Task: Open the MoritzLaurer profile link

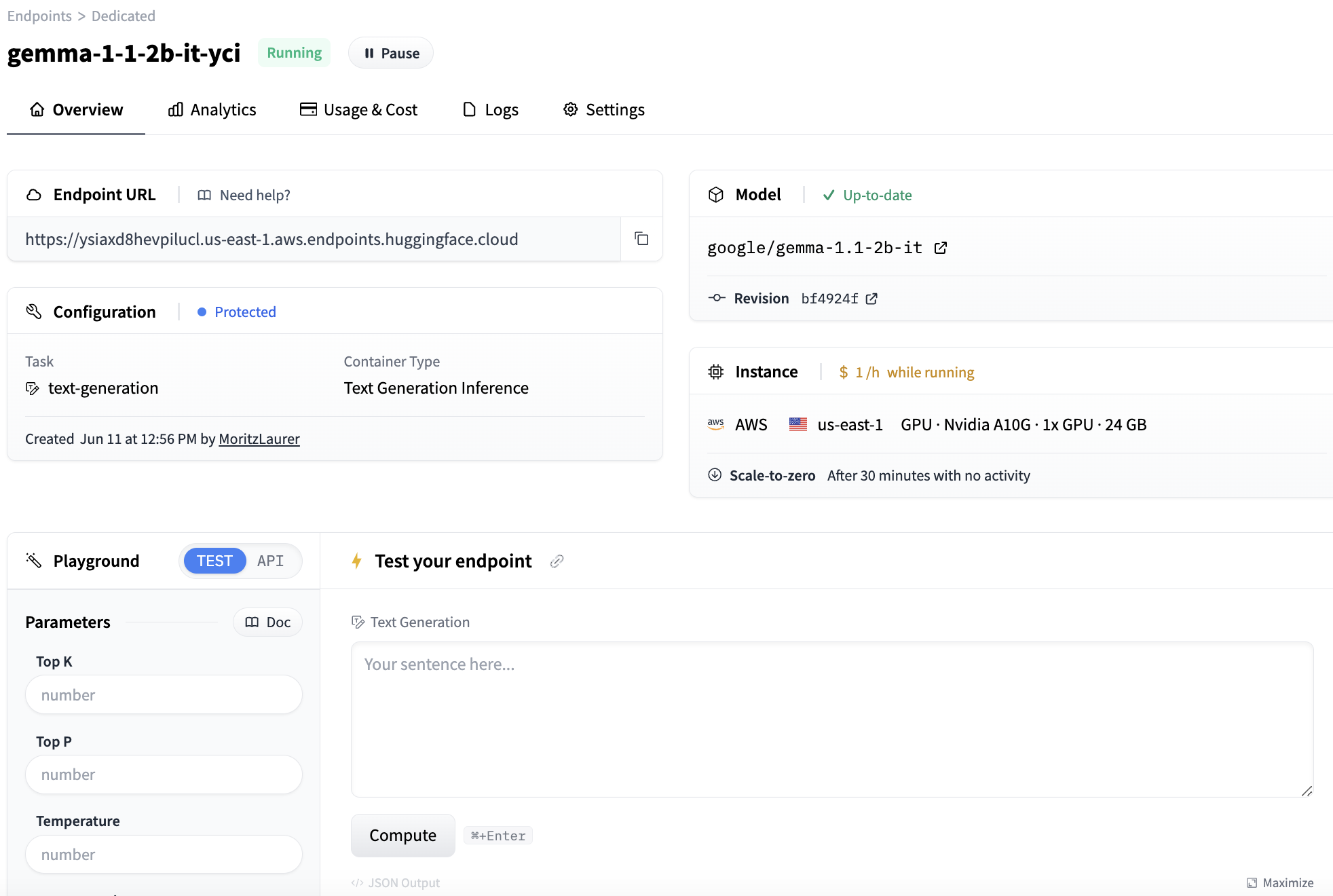Action: click(259, 439)
